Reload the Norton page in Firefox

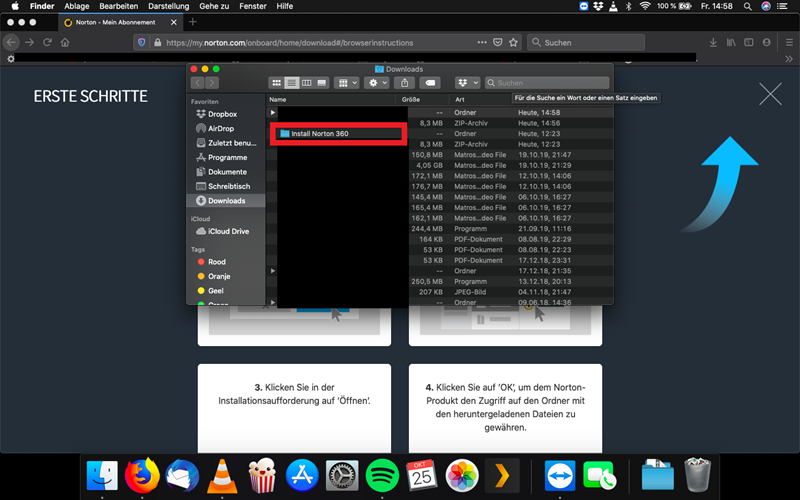47,42
